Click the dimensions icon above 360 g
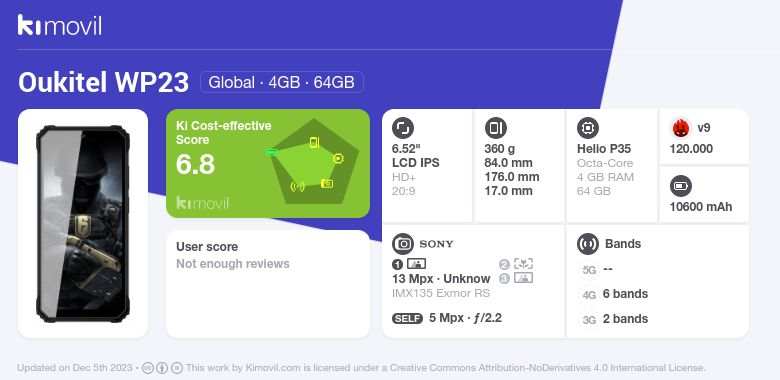 coord(495,128)
